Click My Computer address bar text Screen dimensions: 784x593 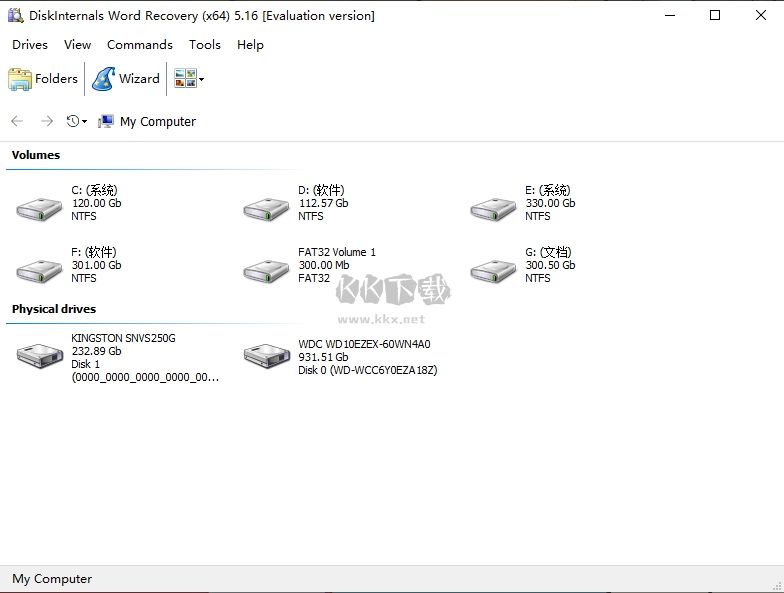pyautogui.click(x=158, y=122)
